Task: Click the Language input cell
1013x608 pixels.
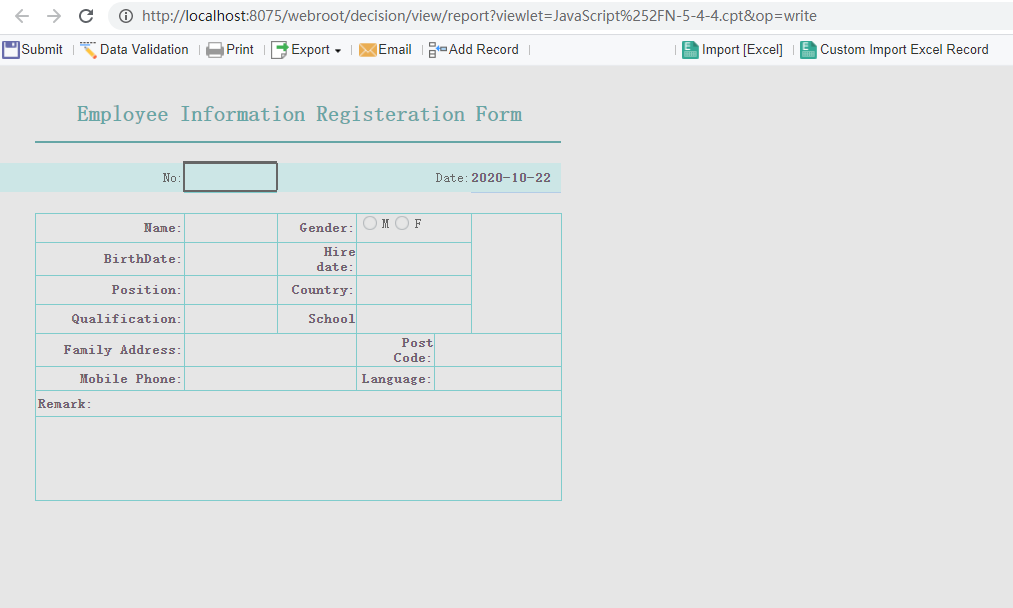Action: click(498, 379)
